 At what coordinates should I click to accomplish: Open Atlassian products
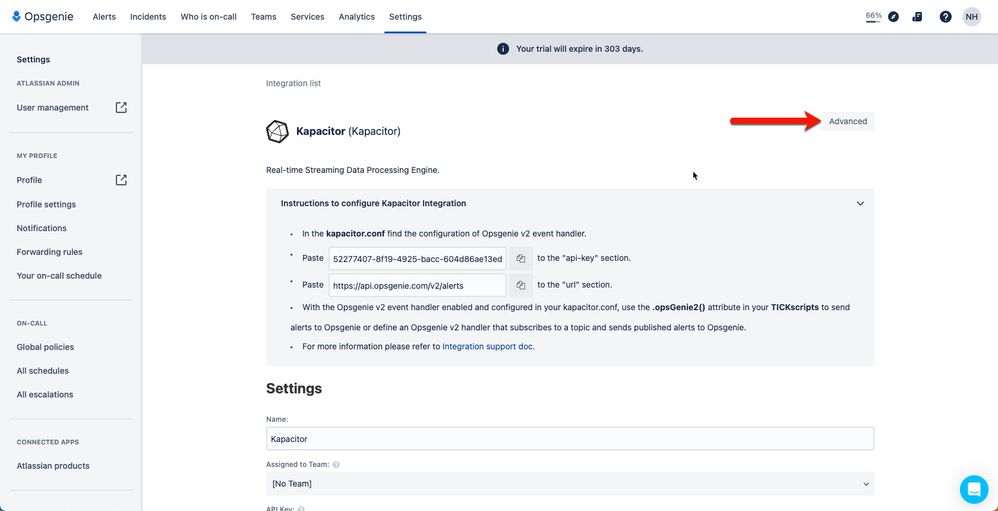point(53,466)
